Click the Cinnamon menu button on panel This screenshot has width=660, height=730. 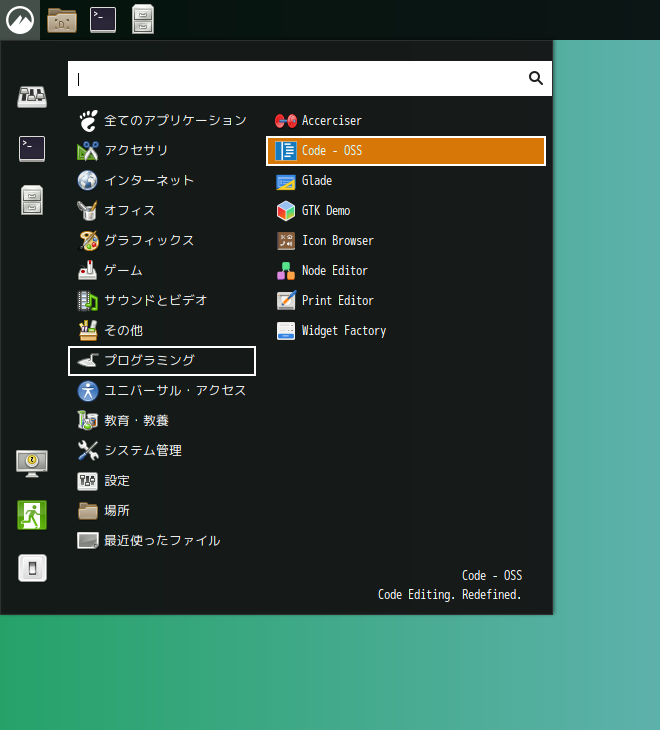[19, 19]
